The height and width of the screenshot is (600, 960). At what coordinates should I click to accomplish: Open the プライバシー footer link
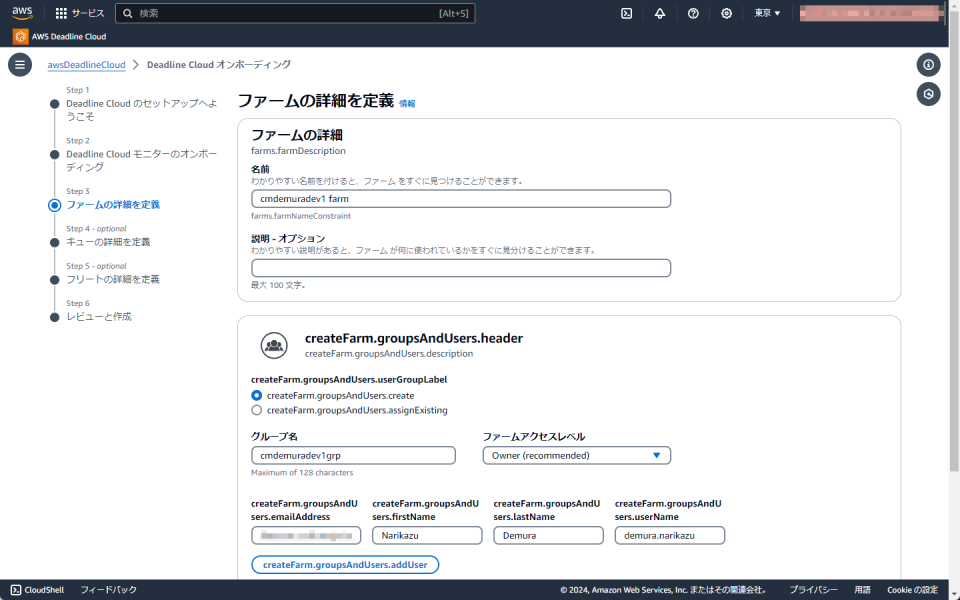pyautogui.click(x=813, y=590)
